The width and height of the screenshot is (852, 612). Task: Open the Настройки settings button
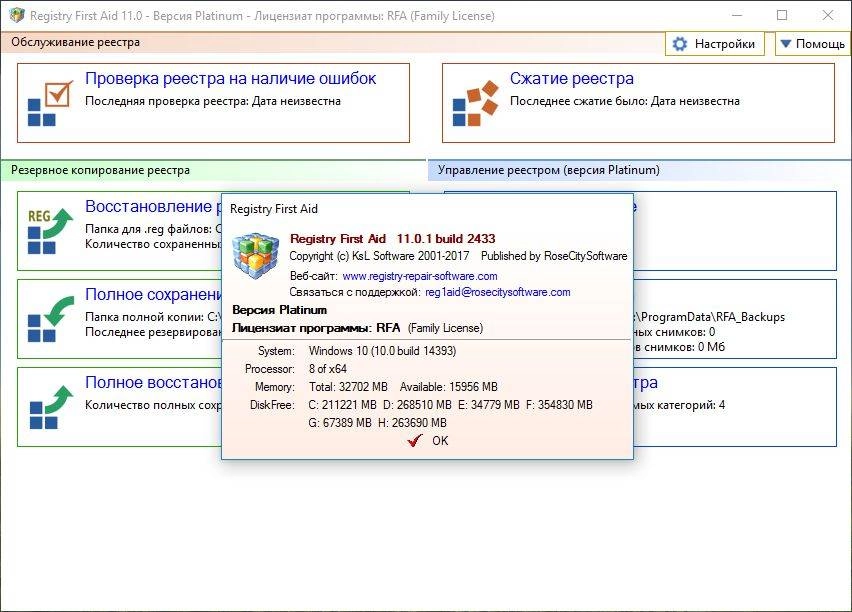click(x=715, y=43)
